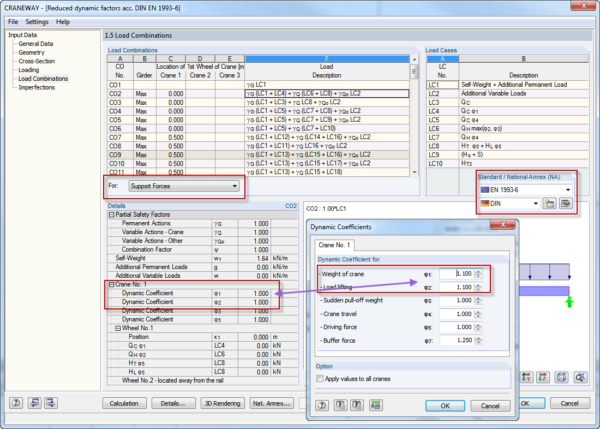Open the Settings menu

coord(36,21)
